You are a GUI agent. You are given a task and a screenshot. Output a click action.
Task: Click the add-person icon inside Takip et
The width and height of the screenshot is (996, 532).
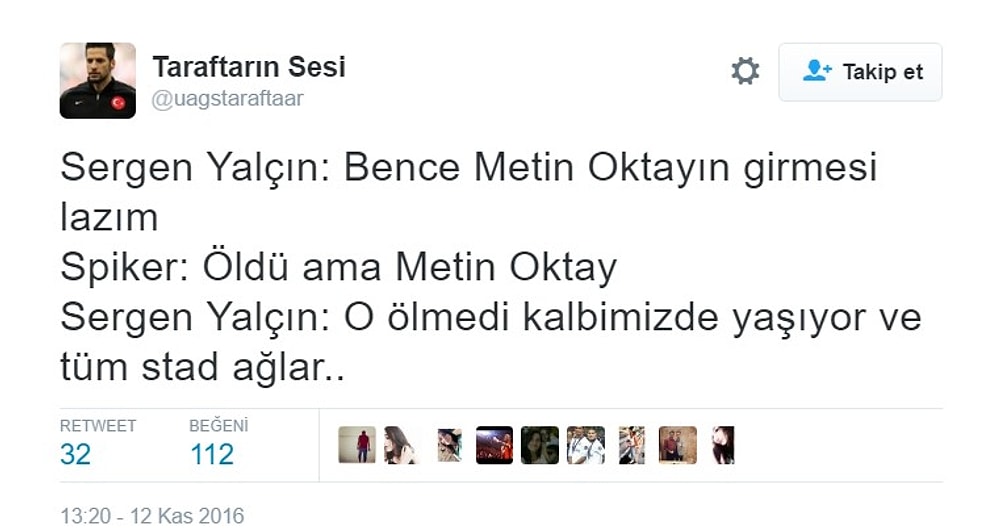pyautogui.click(x=816, y=70)
